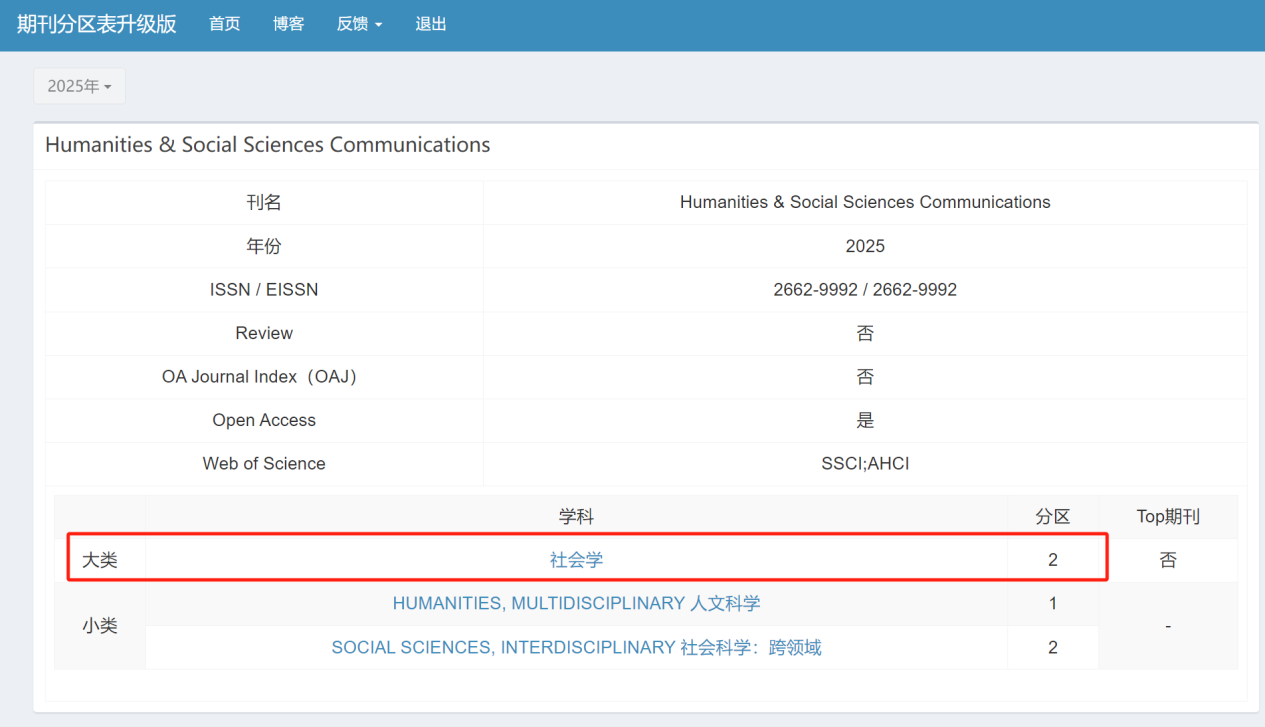
Task: Click the 学科 column header
Action: point(576,517)
